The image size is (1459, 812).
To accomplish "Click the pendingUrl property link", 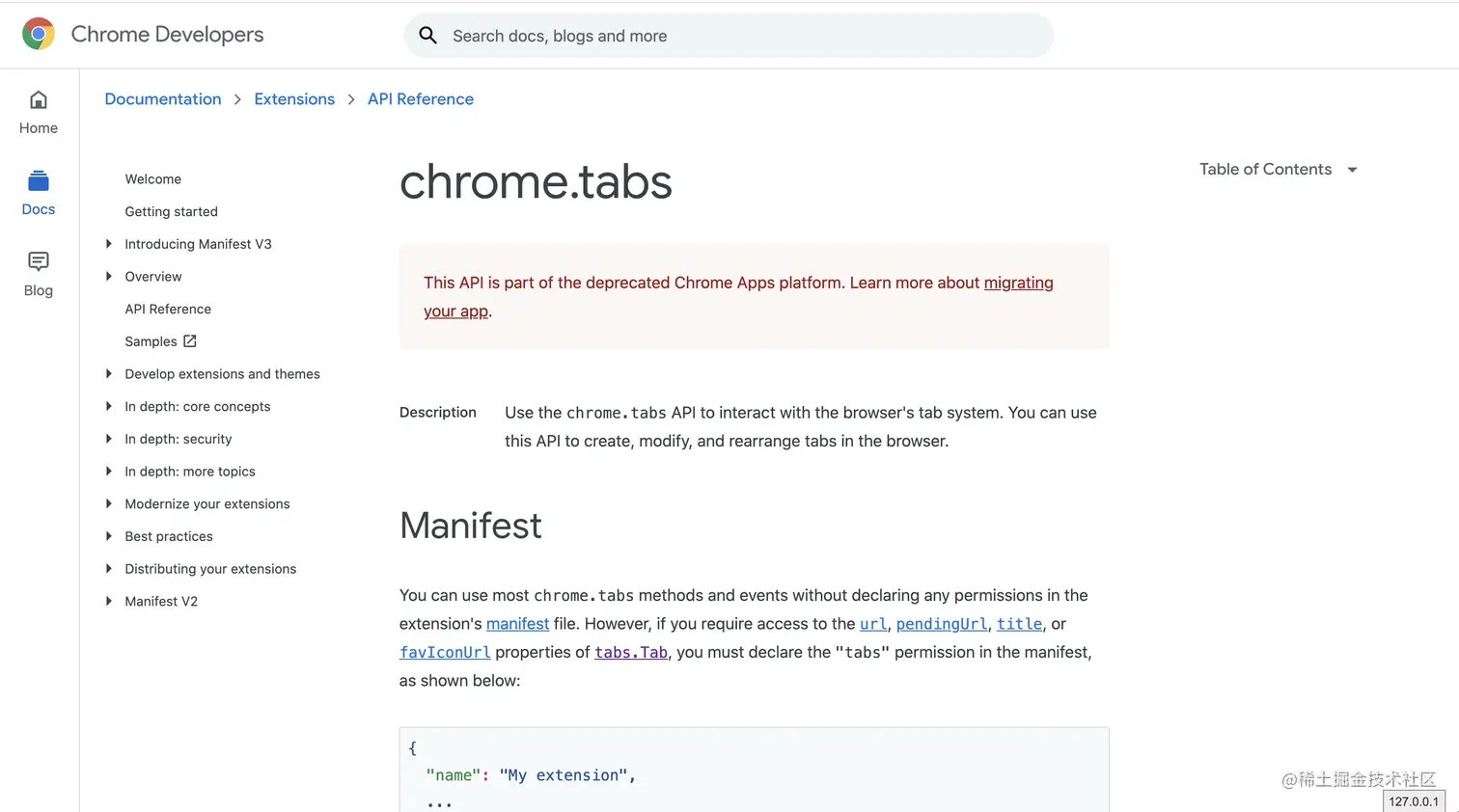I will tap(941, 624).
